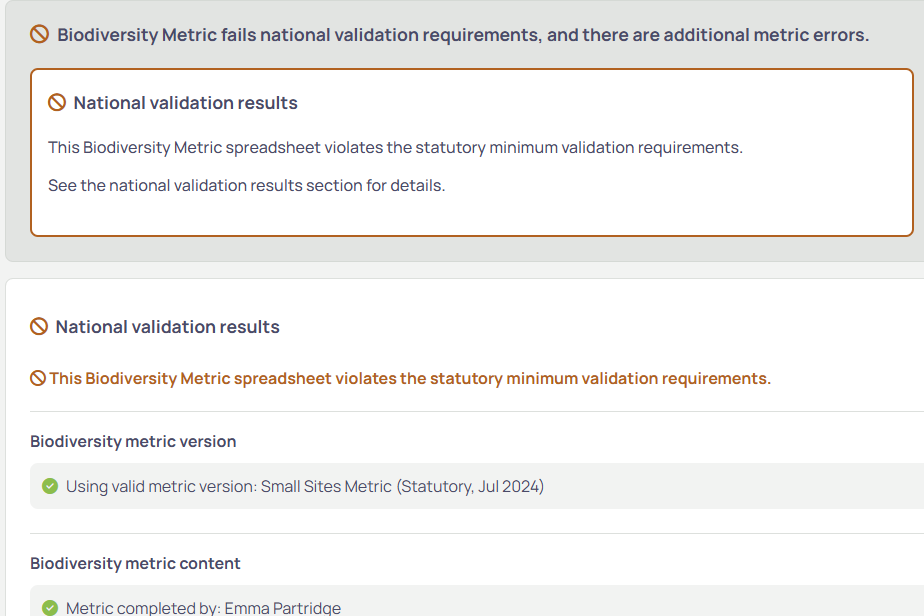Select the Biodiversity metric version heading
Screen dimensions: 924x616
tap(133, 442)
